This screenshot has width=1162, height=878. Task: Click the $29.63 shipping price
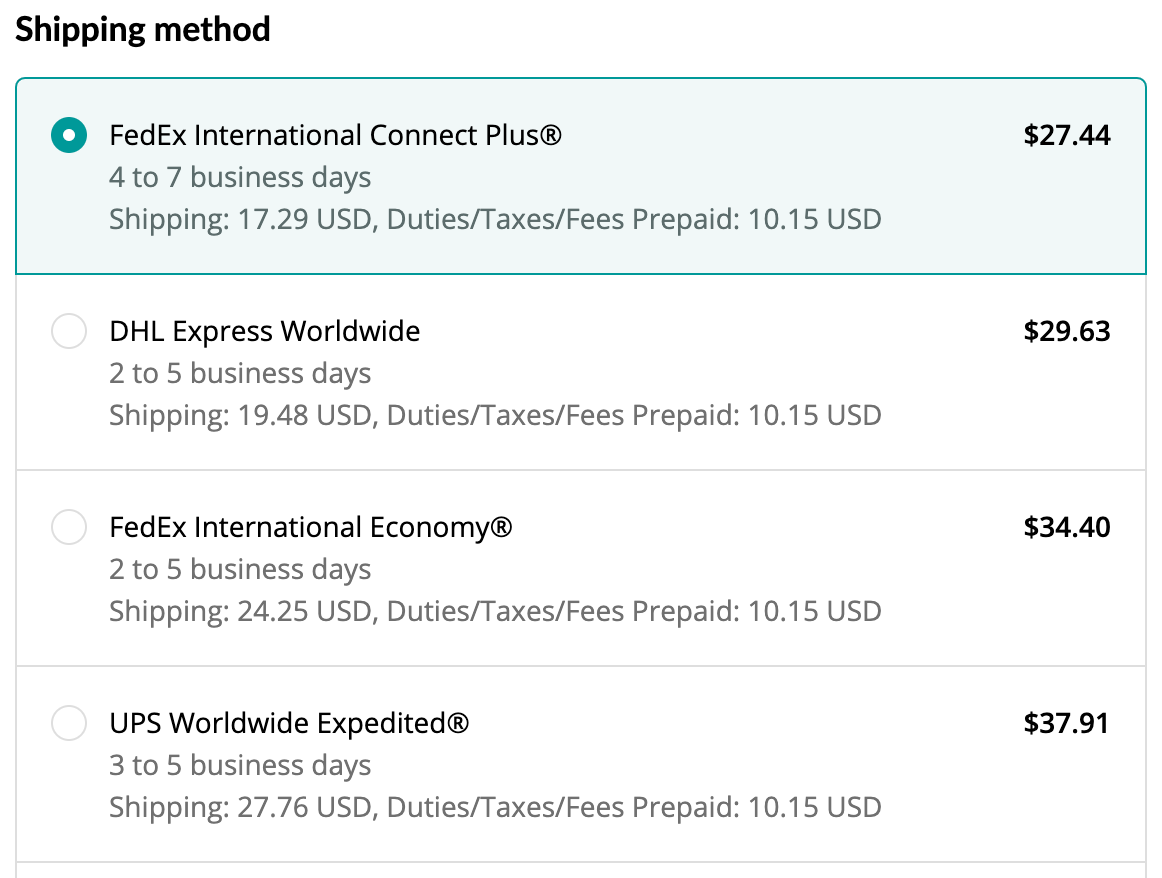click(x=1066, y=331)
